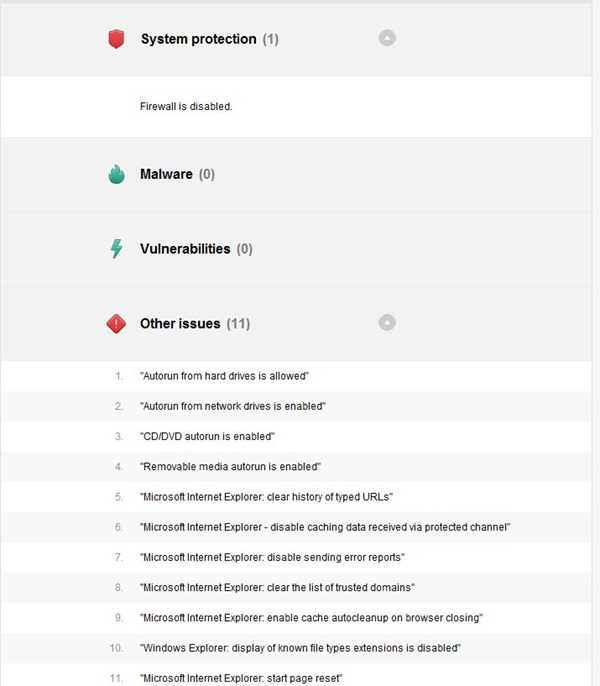Click 'Removable media autorun is enabled' issue
Viewport: 600px width, 686px height.
(230, 467)
